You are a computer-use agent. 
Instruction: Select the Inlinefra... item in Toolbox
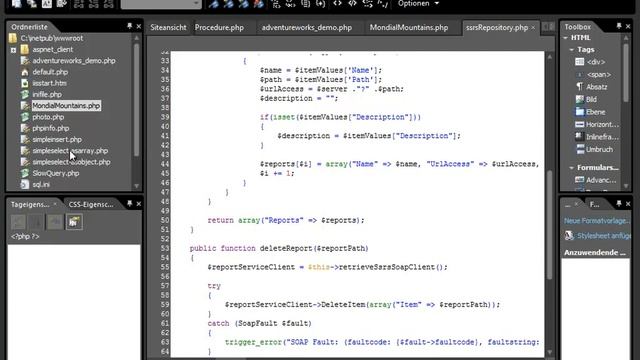(x=597, y=137)
